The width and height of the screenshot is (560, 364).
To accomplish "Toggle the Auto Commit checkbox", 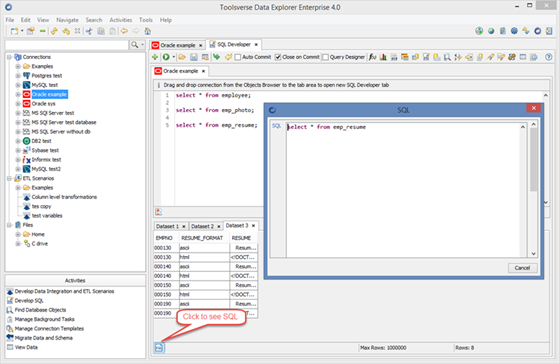I will [x=238, y=57].
